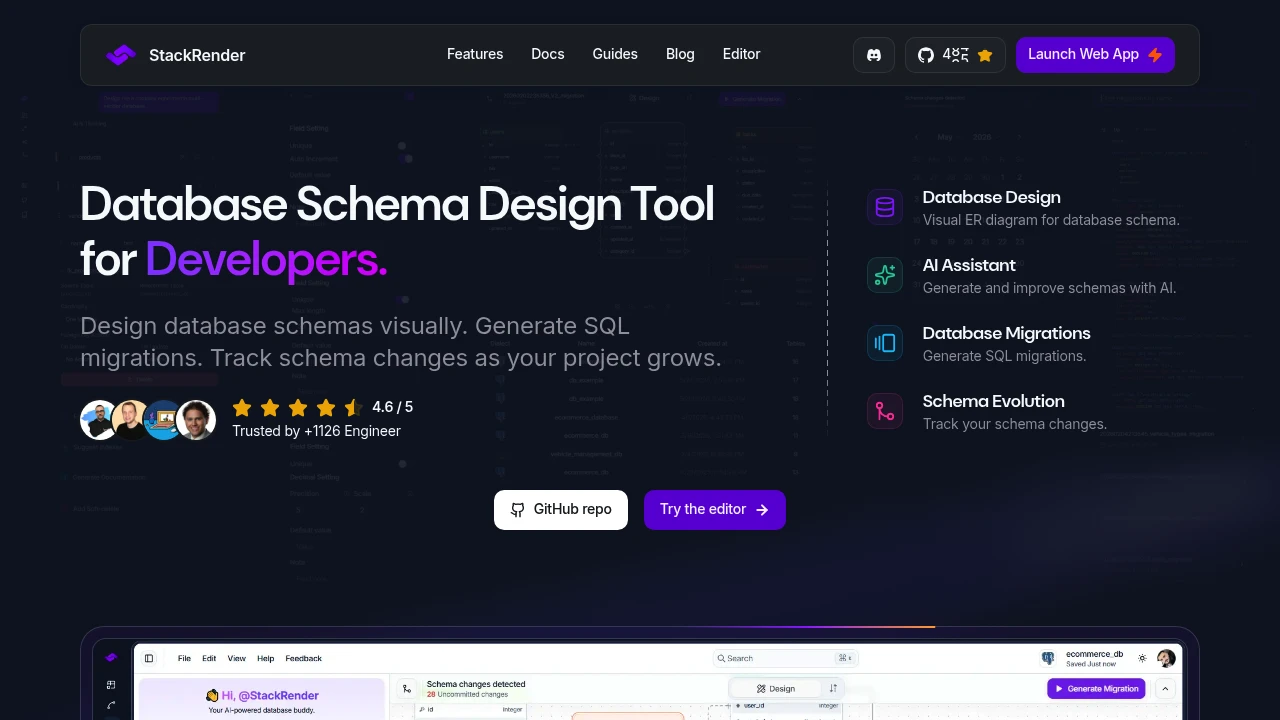
Task: Click the AI Assistant sparkle icon
Action: click(x=885, y=275)
